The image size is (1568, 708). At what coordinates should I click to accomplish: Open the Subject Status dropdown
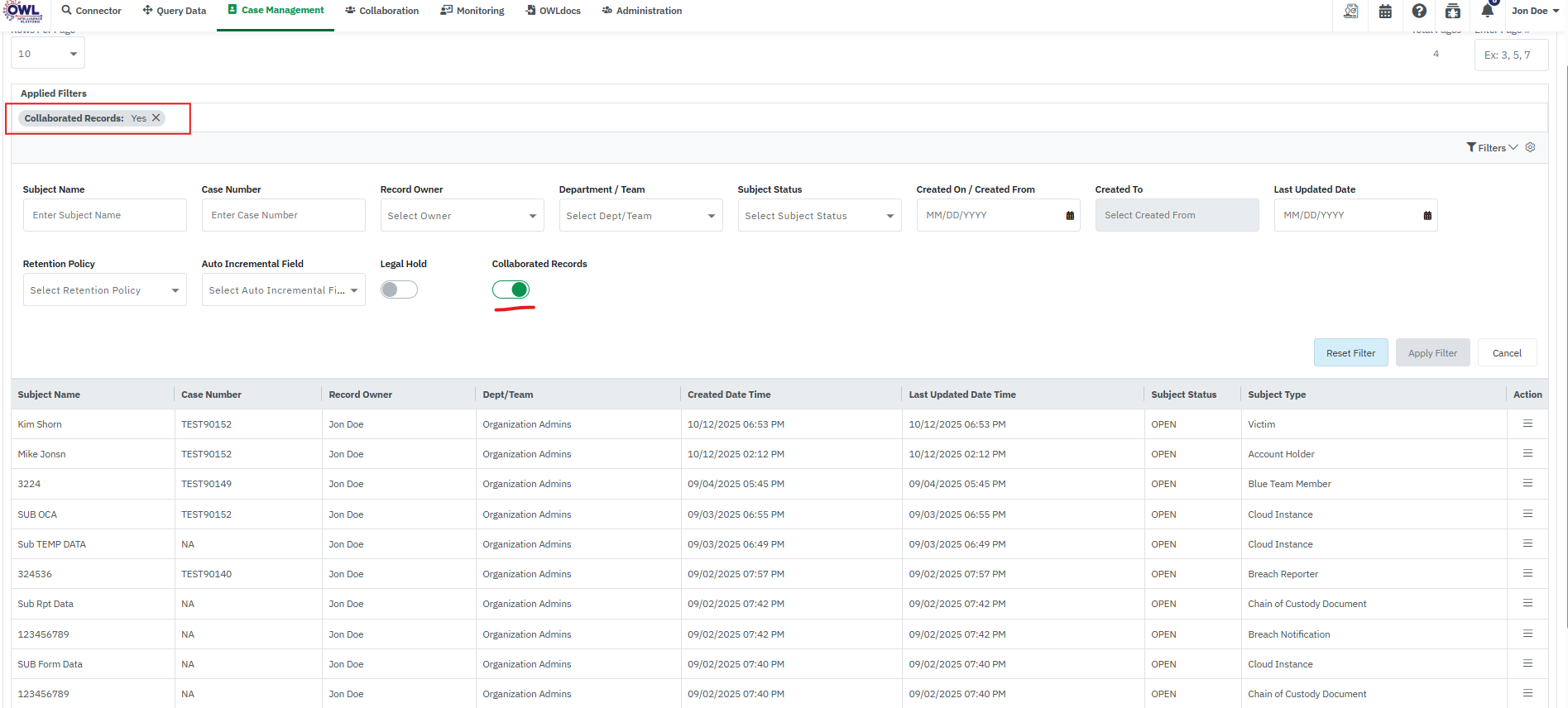tap(819, 215)
